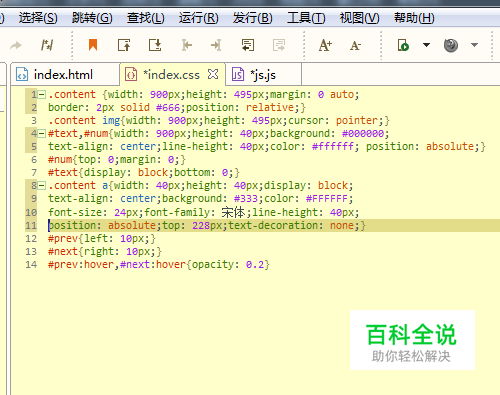Click the indent right arrow icon

[216, 45]
